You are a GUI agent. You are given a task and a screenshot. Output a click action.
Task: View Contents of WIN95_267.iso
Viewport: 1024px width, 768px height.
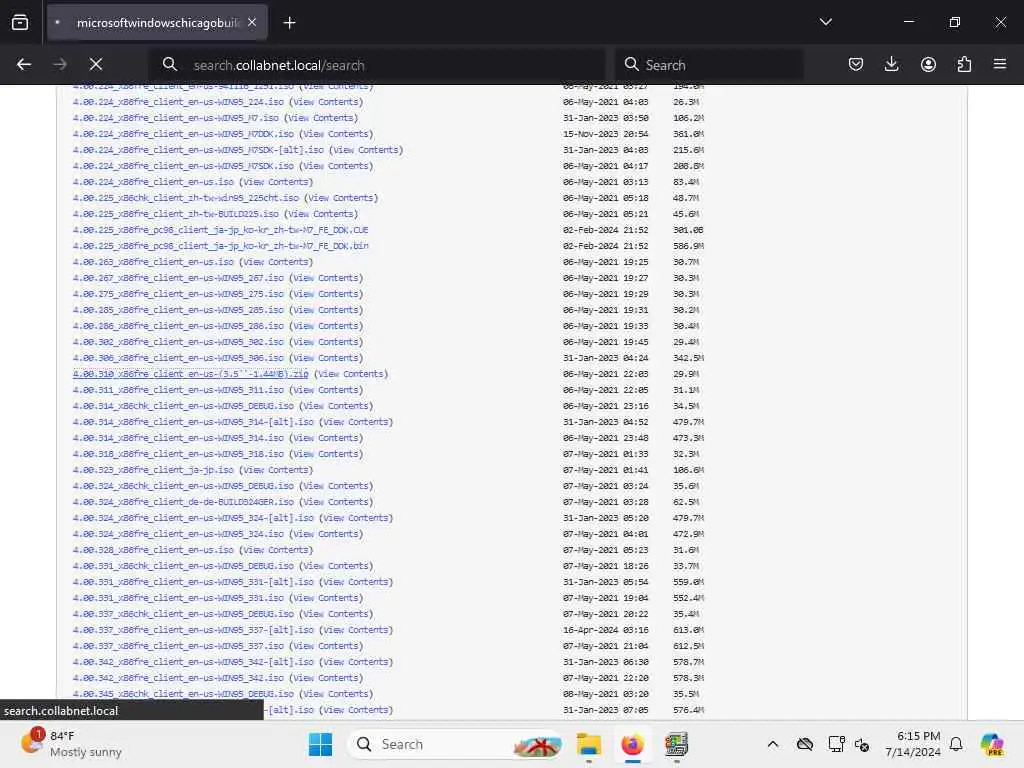point(326,278)
